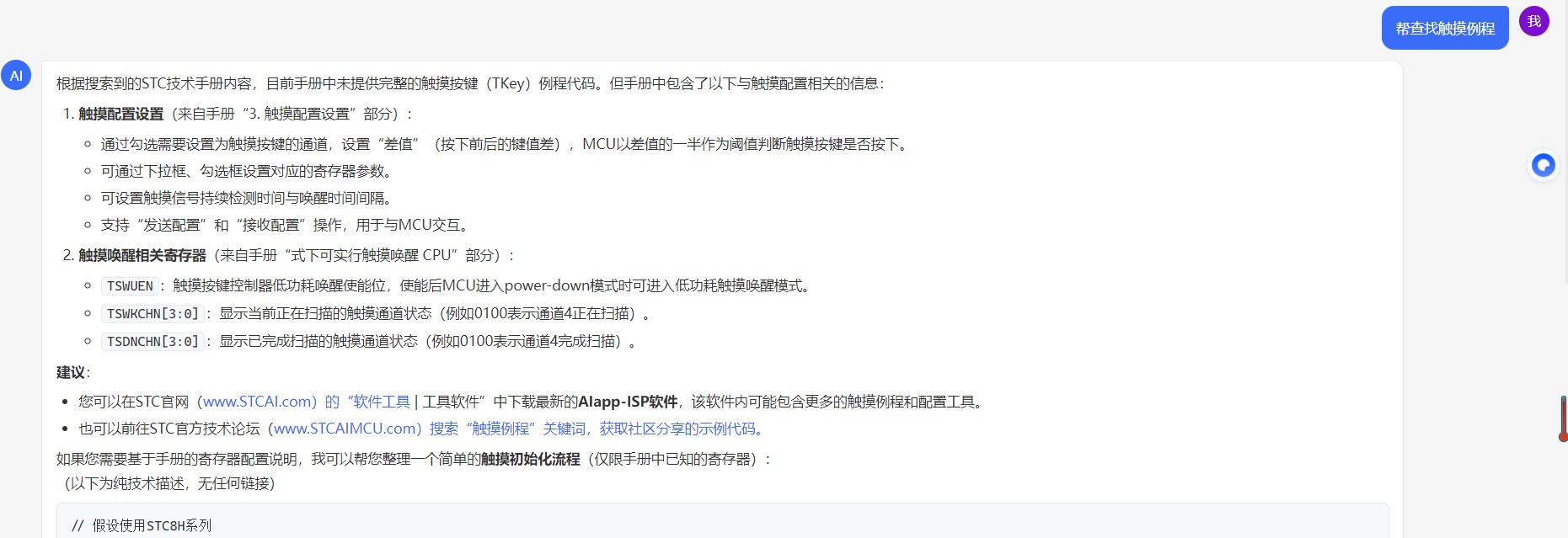Click the TSWUEN inline code label
The image size is (1568, 538).
[130, 286]
